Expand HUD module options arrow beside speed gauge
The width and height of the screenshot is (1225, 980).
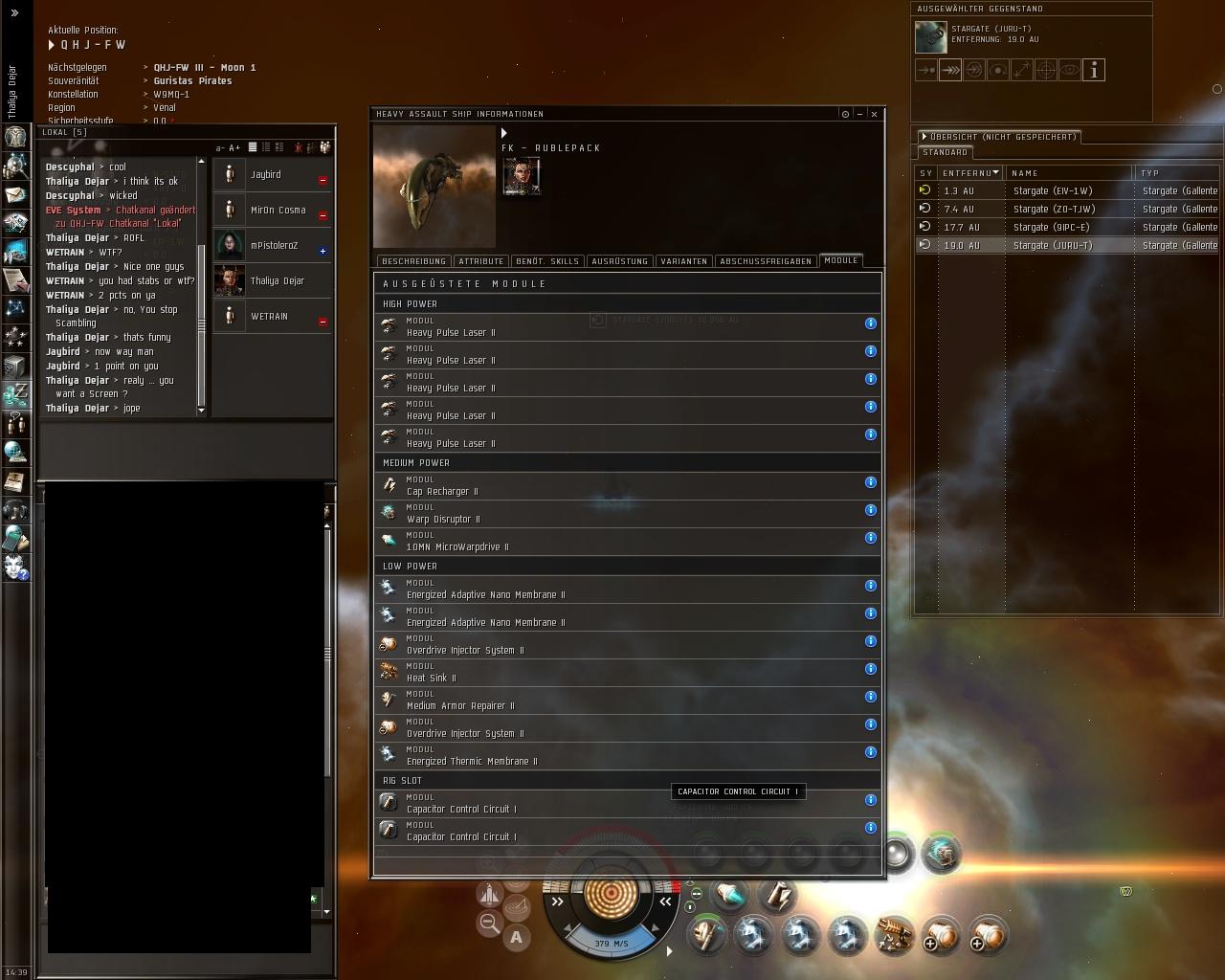669,950
